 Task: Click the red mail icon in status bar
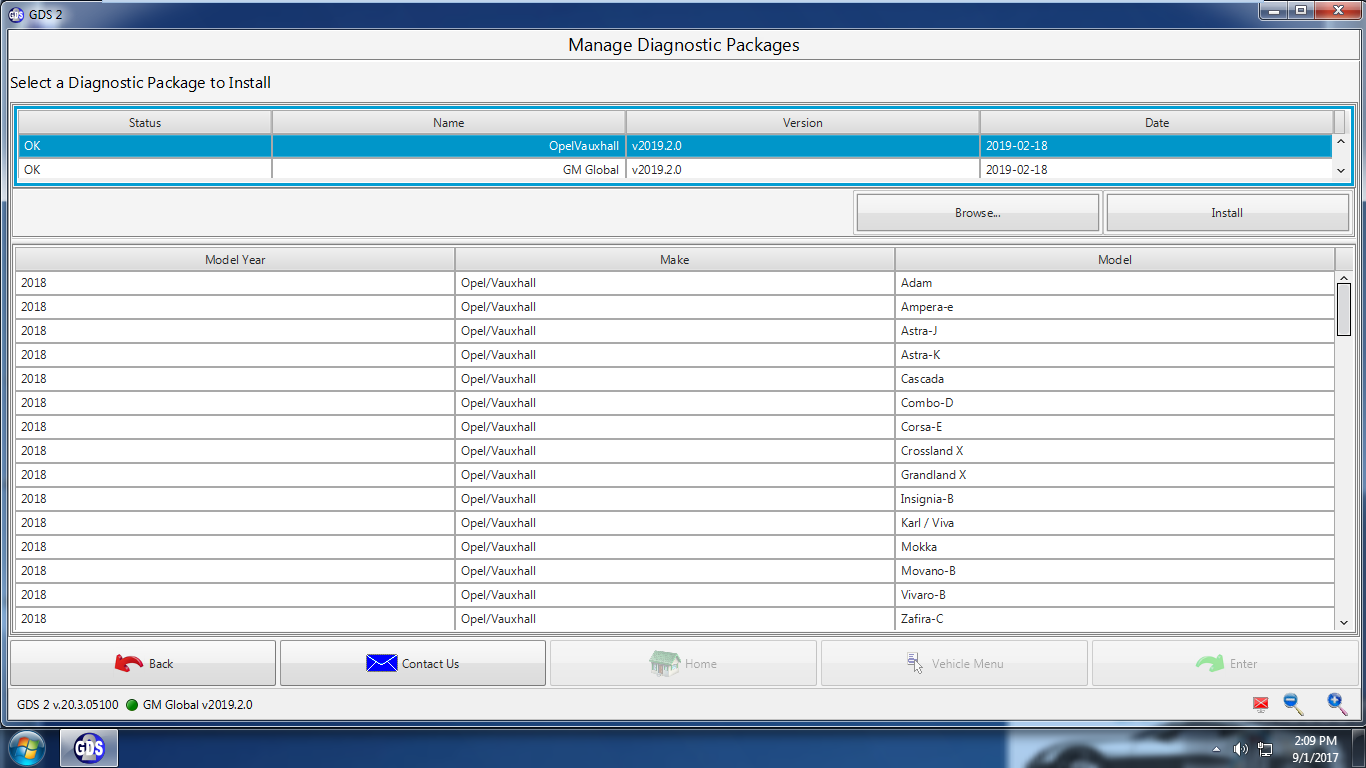pos(1260,705)
